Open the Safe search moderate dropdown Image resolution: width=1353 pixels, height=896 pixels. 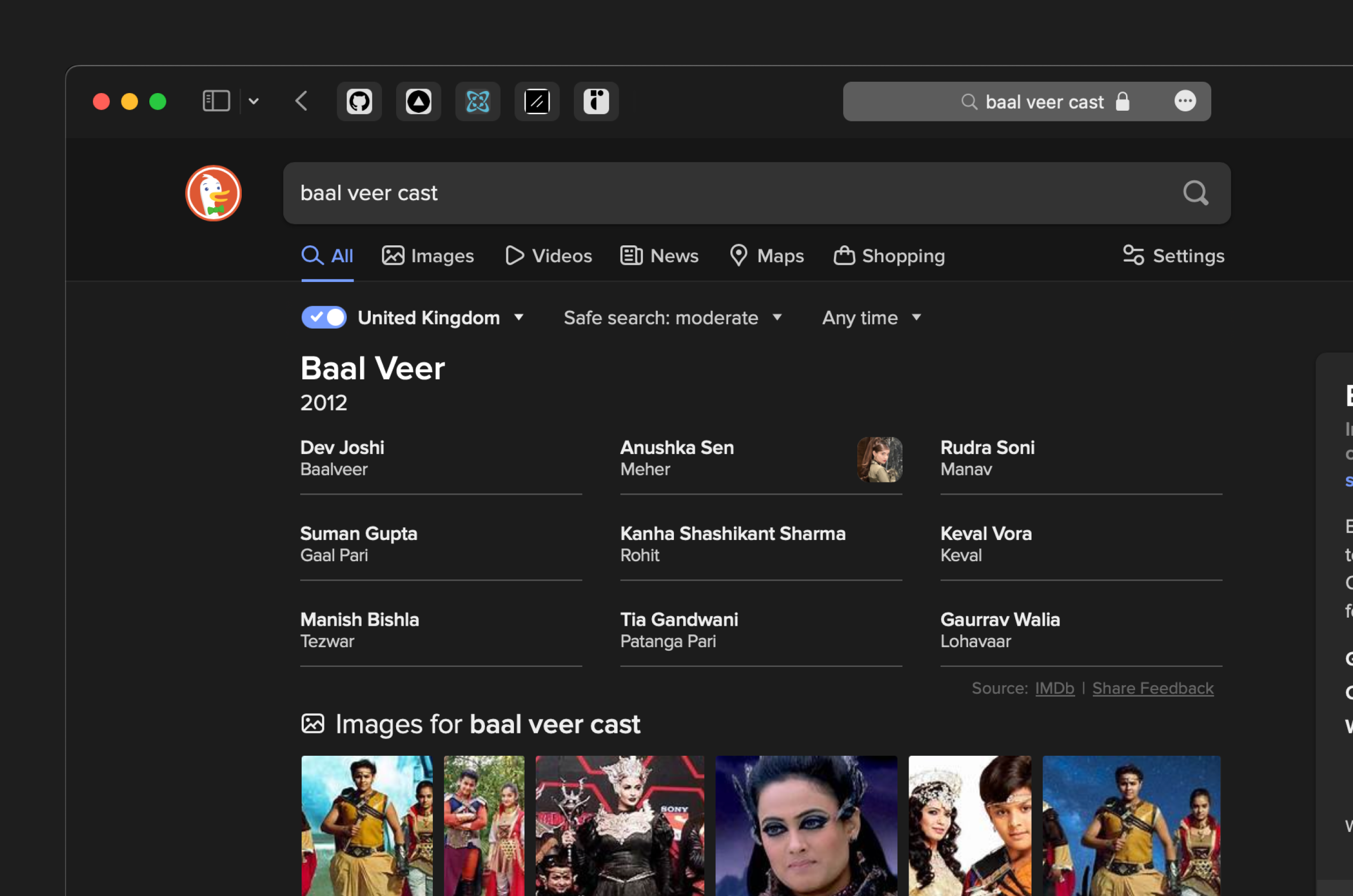672,318
